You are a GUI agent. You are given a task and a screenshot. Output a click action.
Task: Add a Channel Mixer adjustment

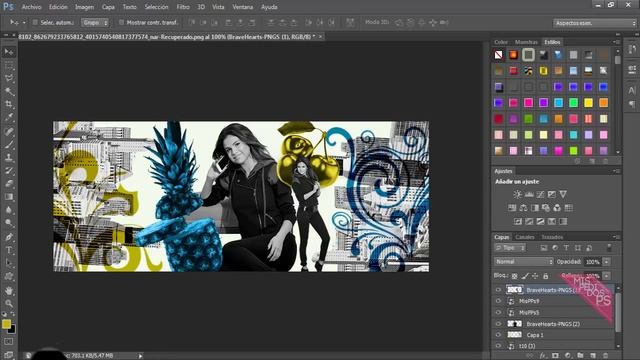[557, 208]
